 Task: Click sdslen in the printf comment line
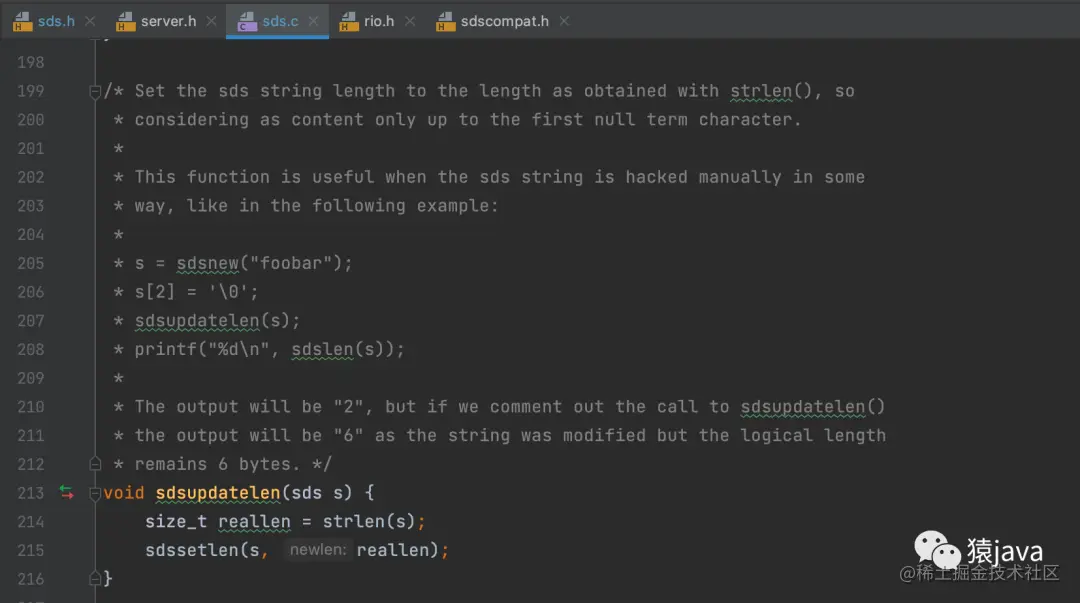(322, 349)
